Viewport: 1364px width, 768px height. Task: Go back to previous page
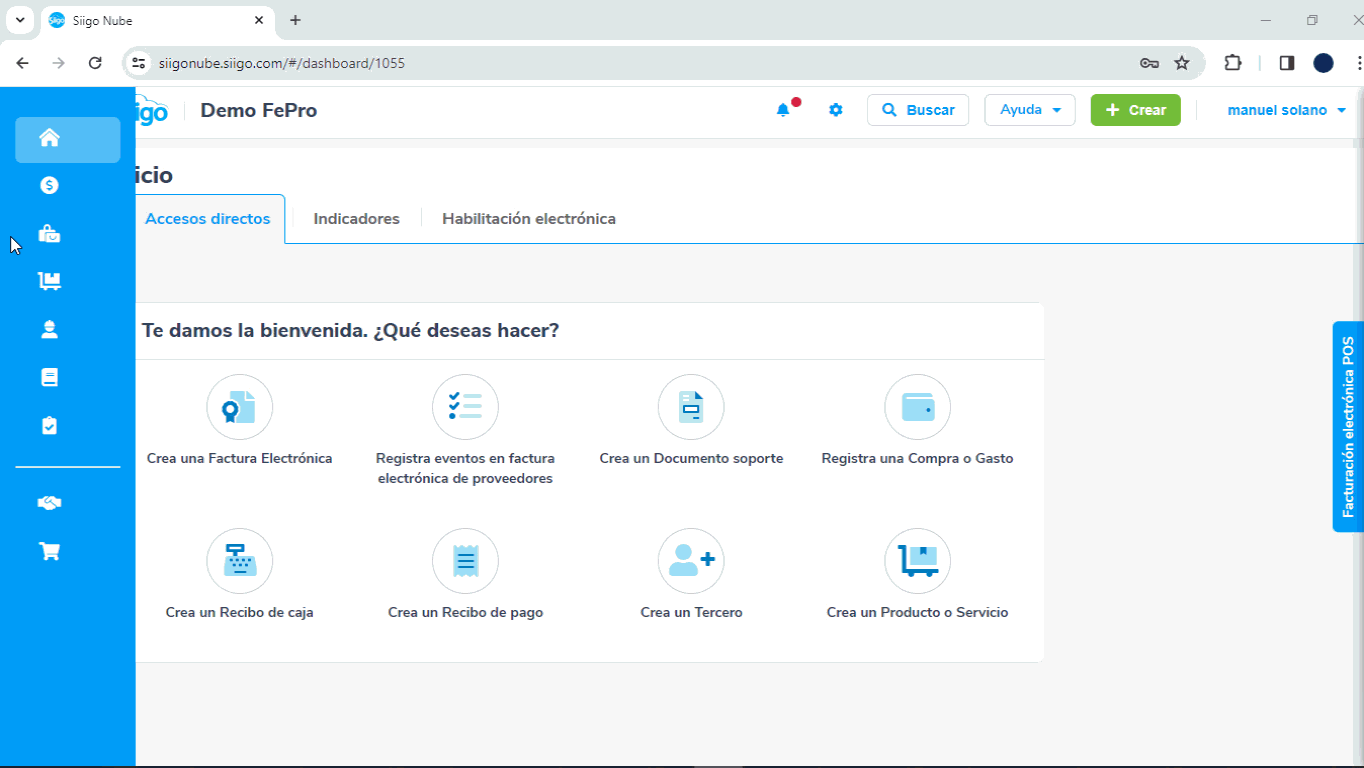23,63
